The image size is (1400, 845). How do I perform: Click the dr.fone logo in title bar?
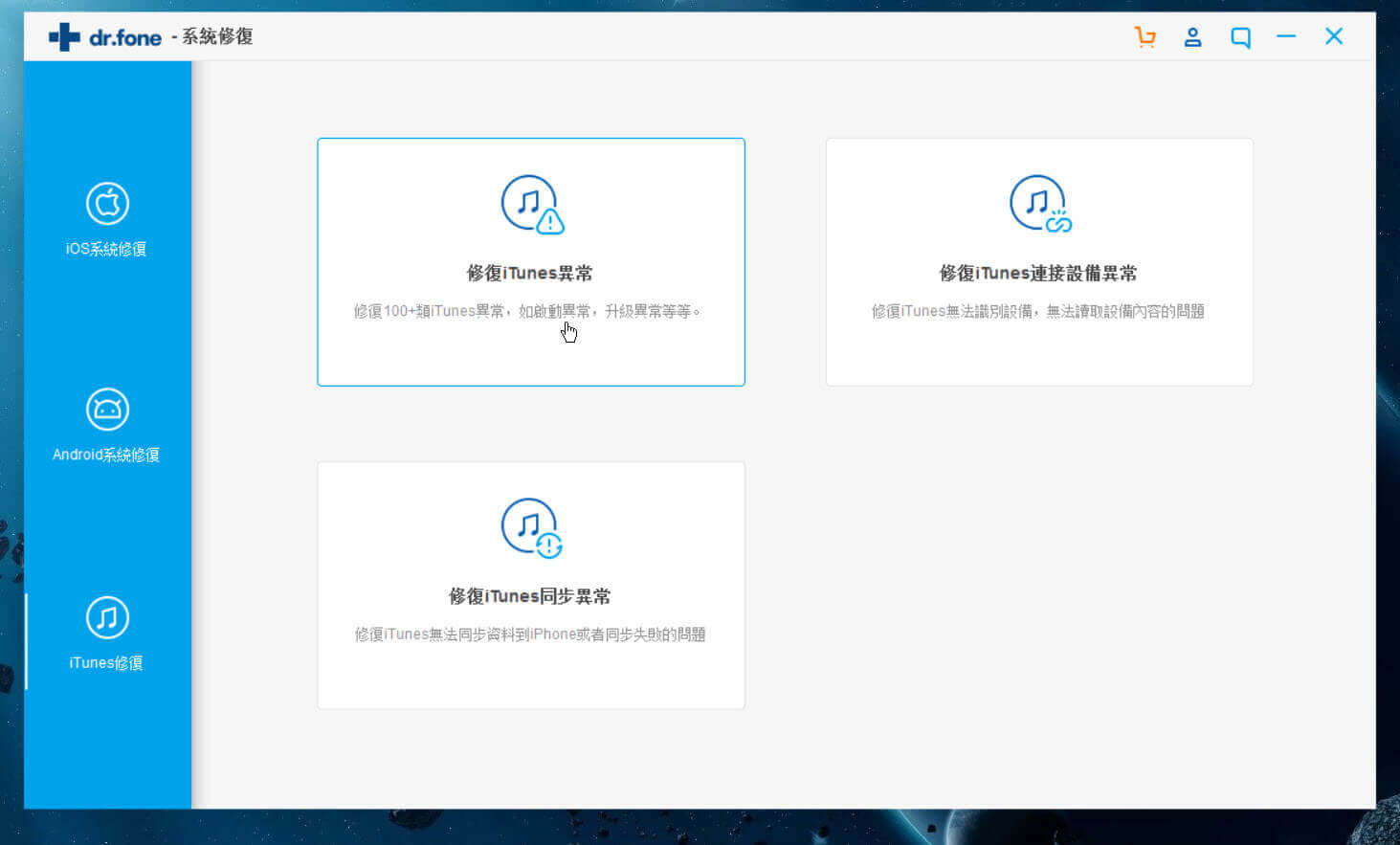105,36
